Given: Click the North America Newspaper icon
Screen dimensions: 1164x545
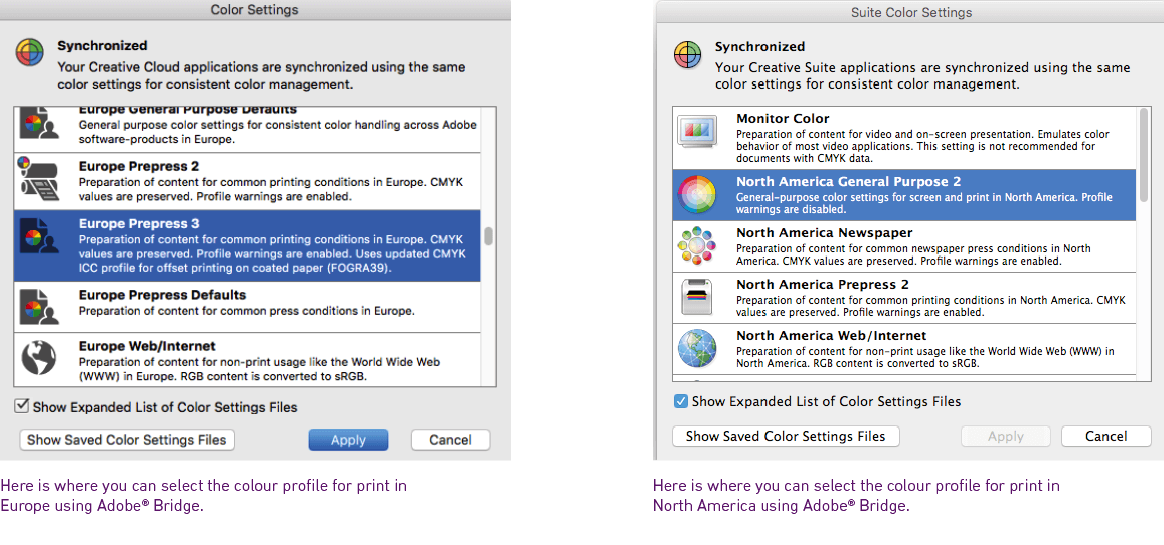Looking at the screenshot, I should [697, 246].
